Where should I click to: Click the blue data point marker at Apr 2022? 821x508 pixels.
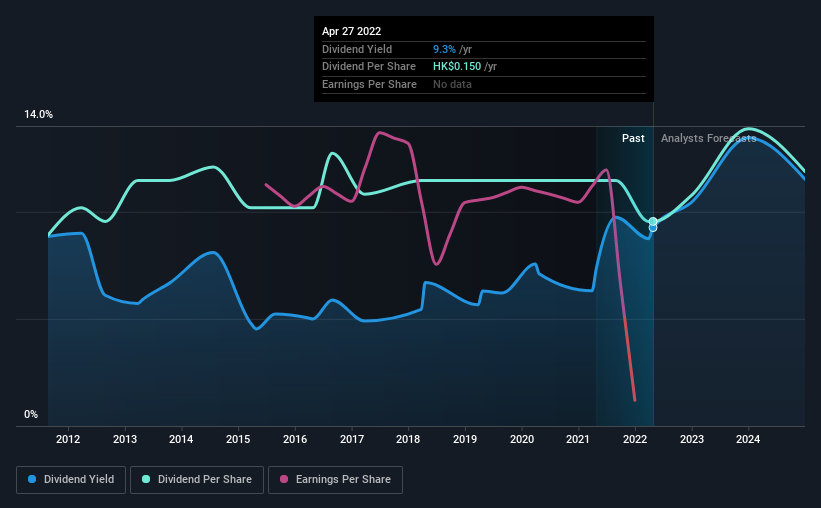(653, 228)
